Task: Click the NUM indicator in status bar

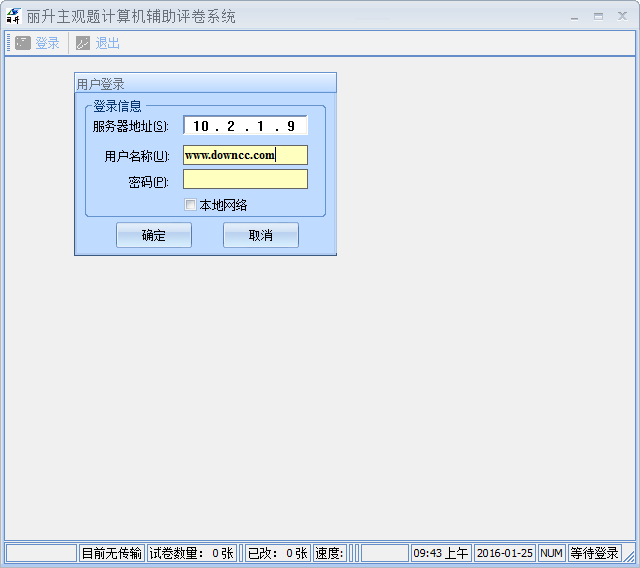Action: click(x=551, y=553)
